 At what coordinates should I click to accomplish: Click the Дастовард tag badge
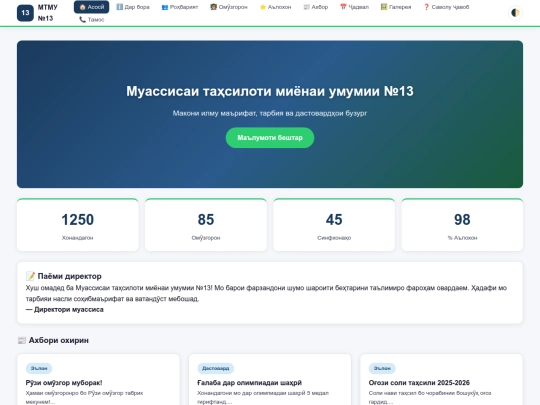point(216,368)
